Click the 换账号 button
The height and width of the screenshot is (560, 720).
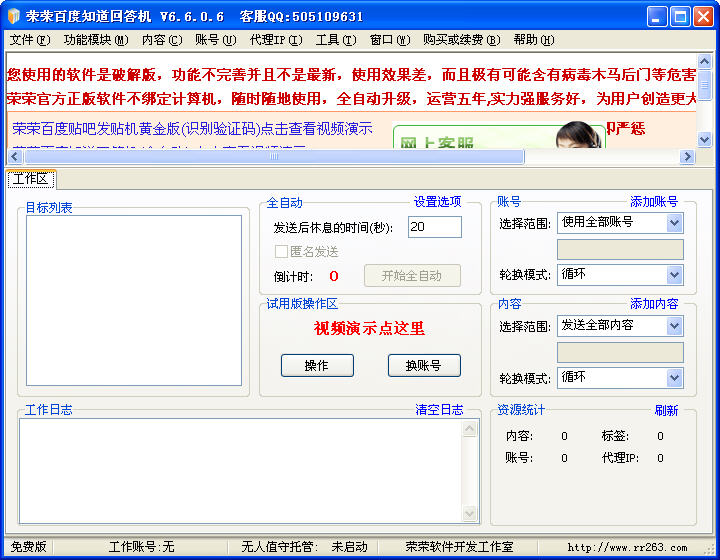point(424,365)
